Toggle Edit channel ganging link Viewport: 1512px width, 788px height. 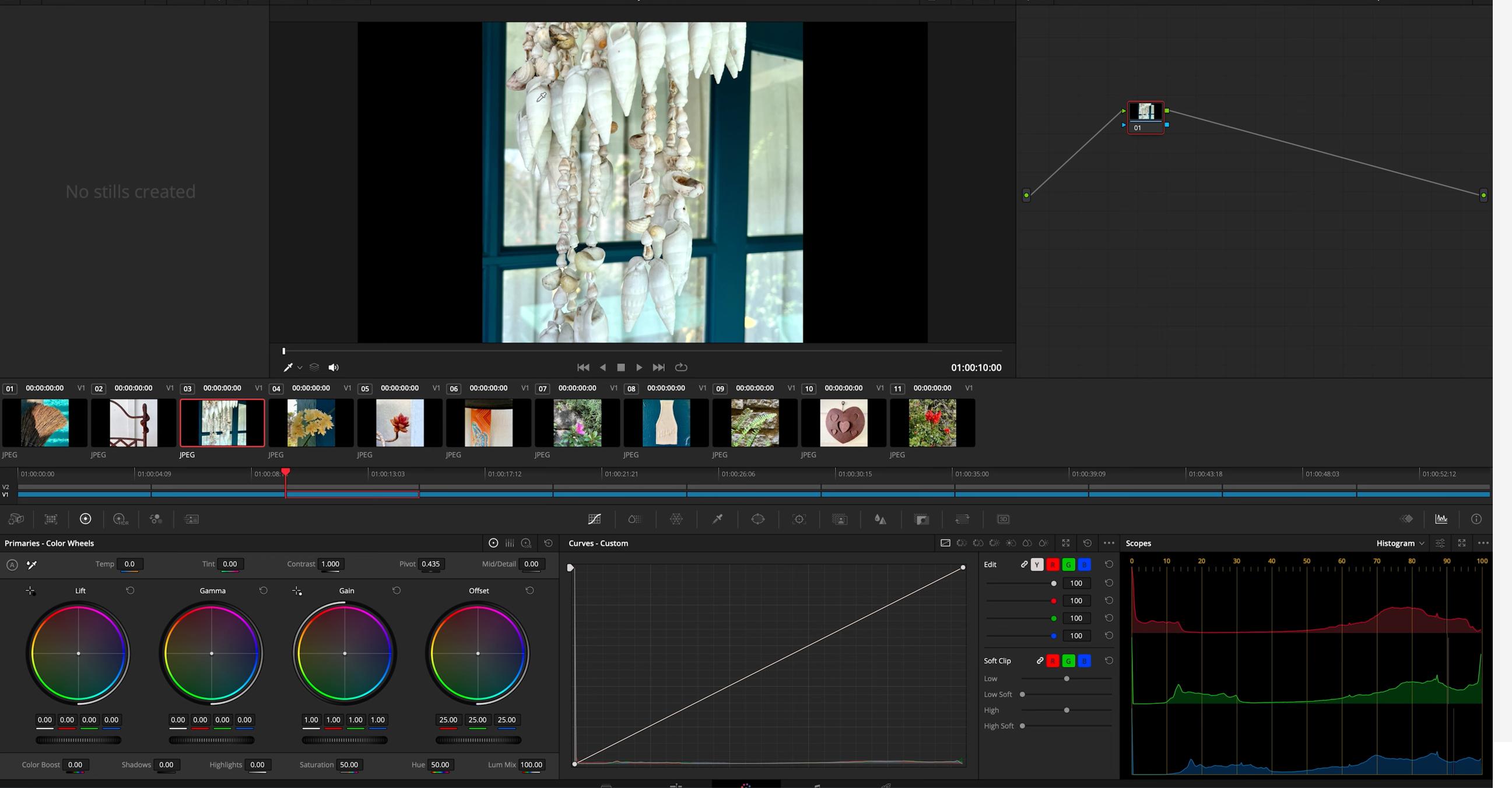[1024, 564]
